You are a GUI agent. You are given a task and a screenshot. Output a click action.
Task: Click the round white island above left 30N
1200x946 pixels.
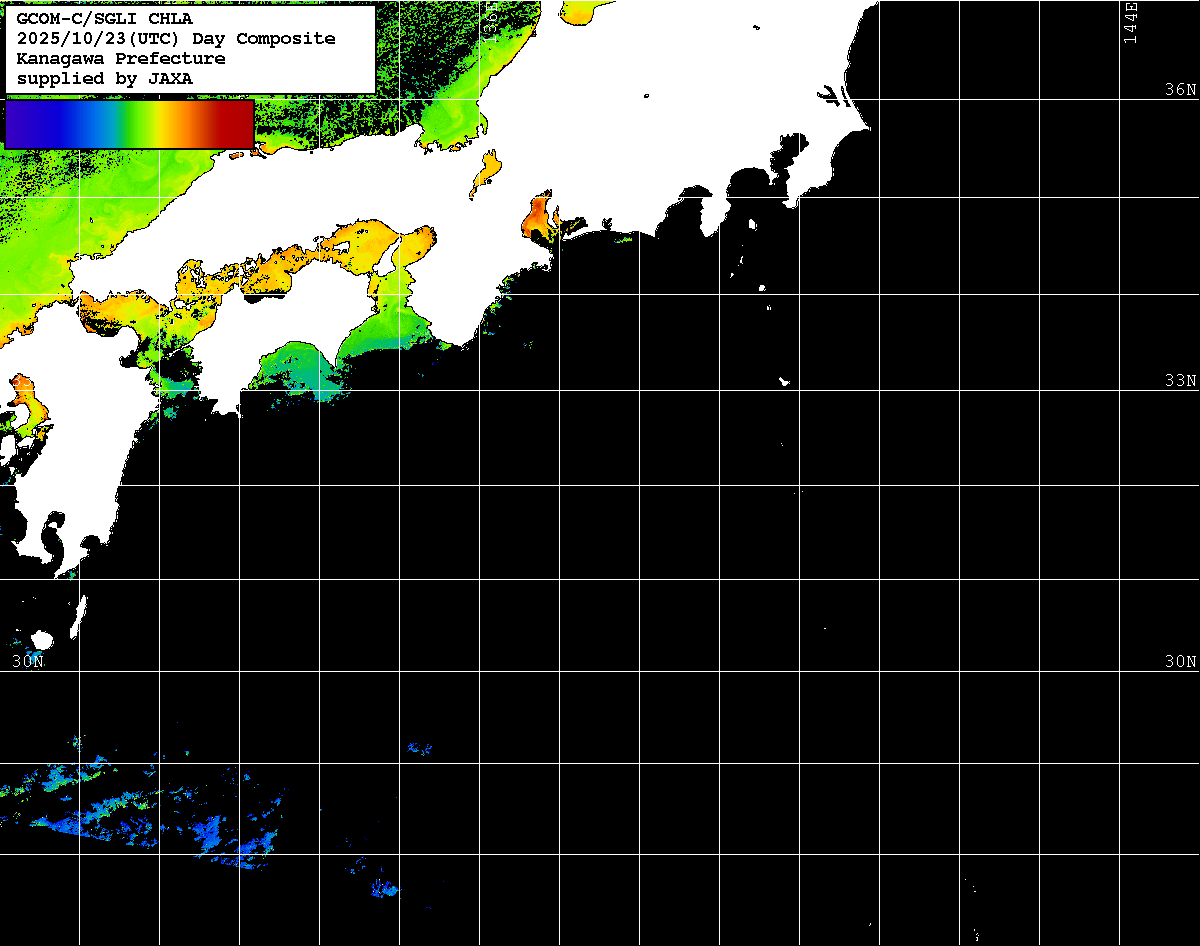[42, 640]
